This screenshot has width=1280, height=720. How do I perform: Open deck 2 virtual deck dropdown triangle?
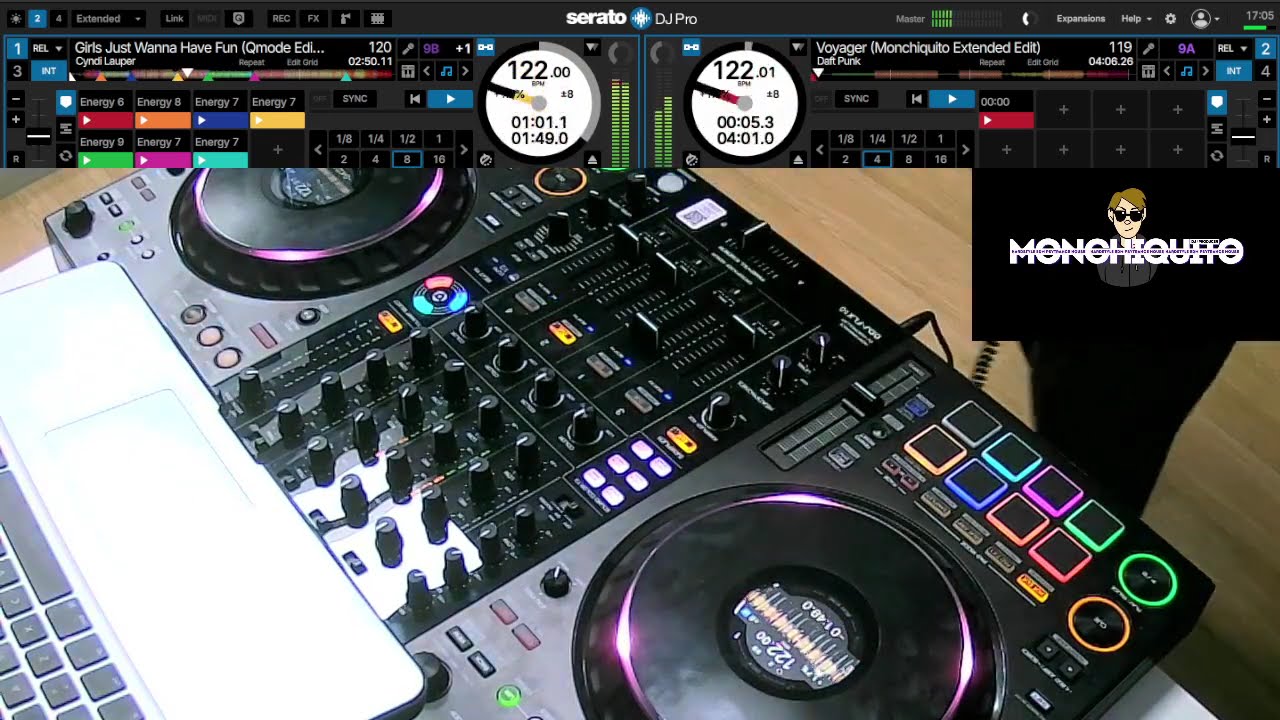[x=797, y=47]
